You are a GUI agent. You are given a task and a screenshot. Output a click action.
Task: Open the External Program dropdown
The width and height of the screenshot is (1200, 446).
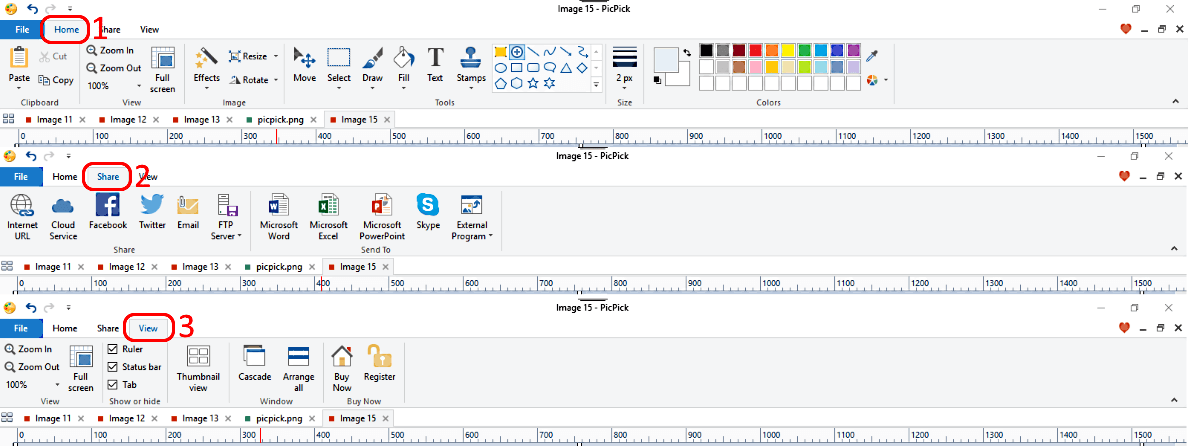pyautogui.click(x=471, y=217)
